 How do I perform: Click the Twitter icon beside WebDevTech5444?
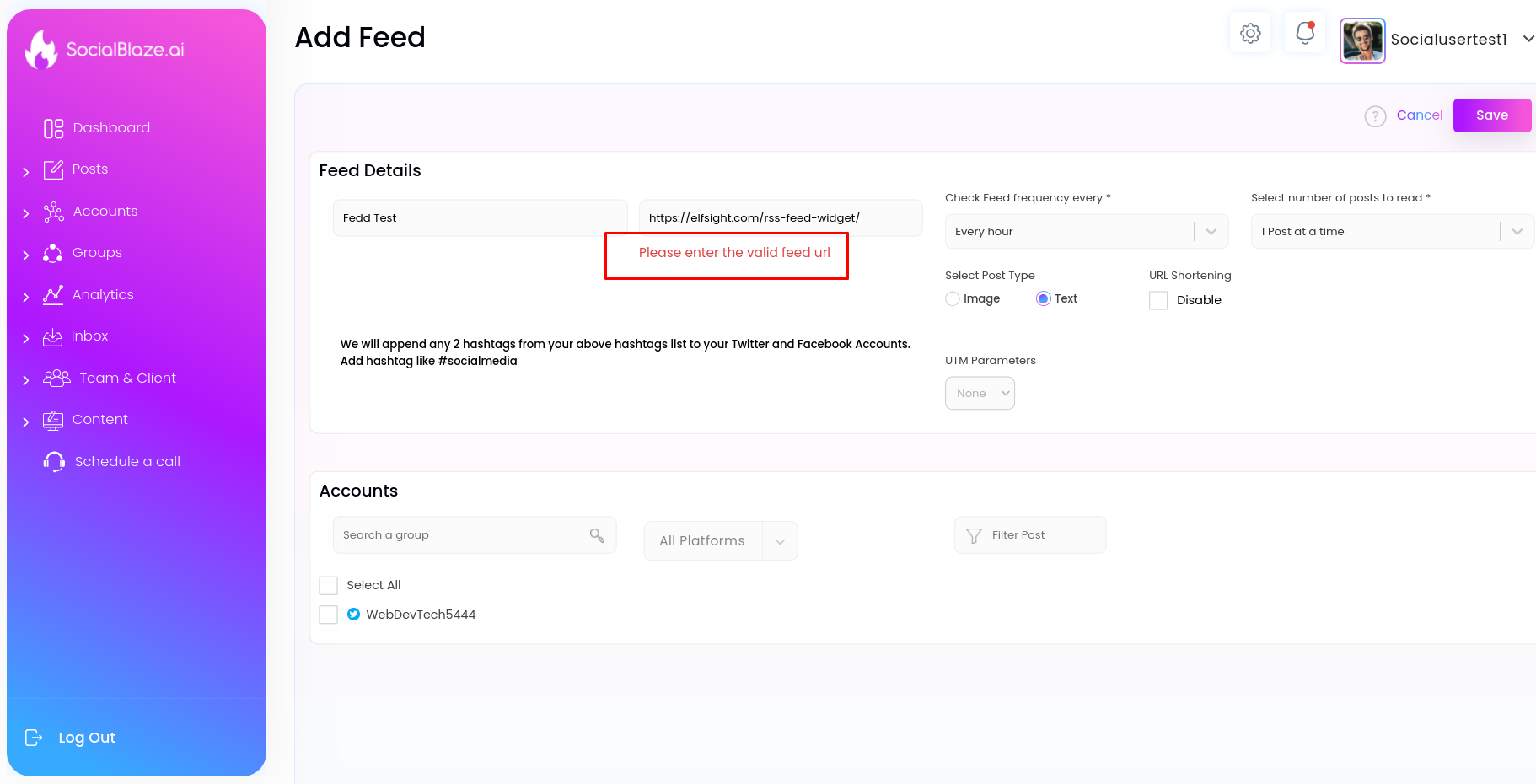click(354, 615)
